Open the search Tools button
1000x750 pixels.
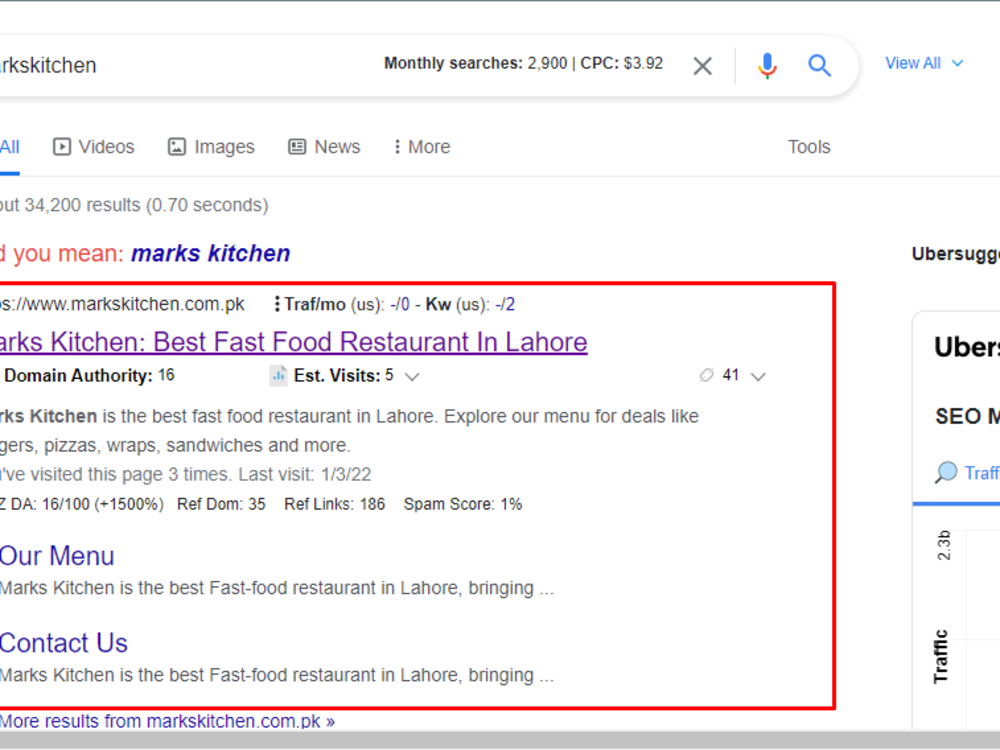(x=809, y=147)
